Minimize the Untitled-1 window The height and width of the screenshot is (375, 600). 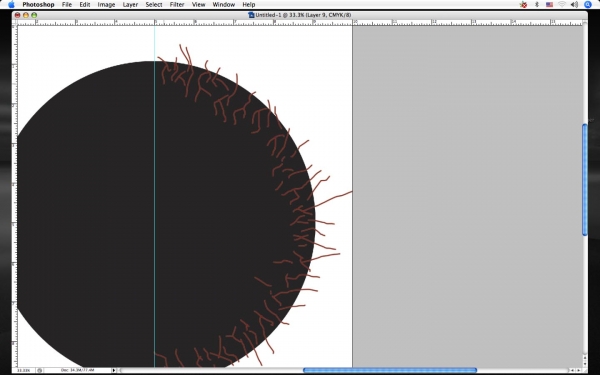26,15
